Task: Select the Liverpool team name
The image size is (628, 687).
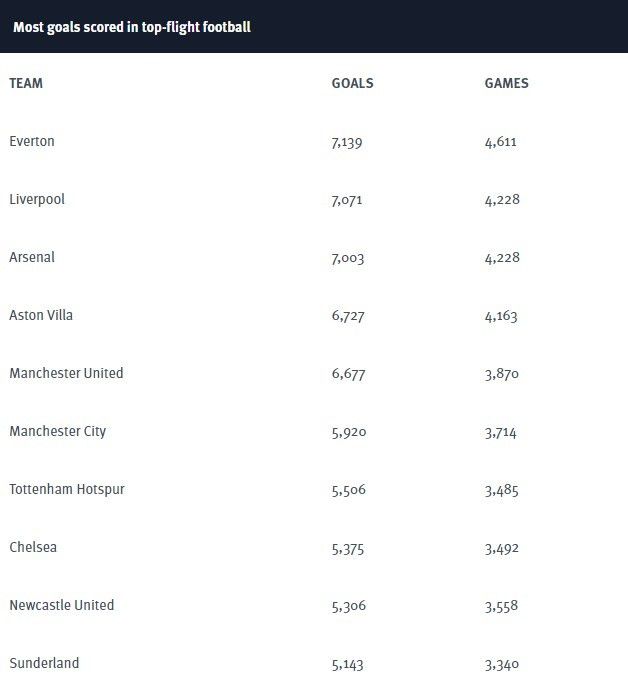Action: tap(37, 199)
